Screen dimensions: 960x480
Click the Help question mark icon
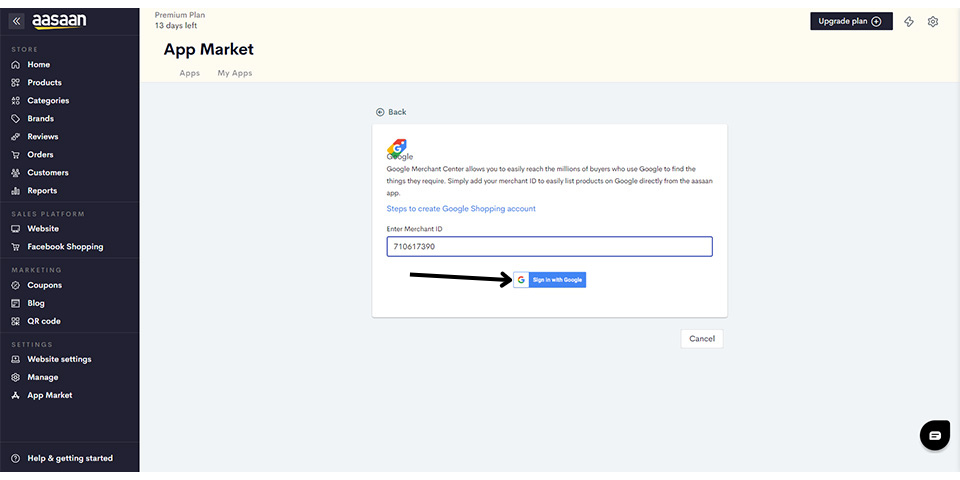click(16, 459)
